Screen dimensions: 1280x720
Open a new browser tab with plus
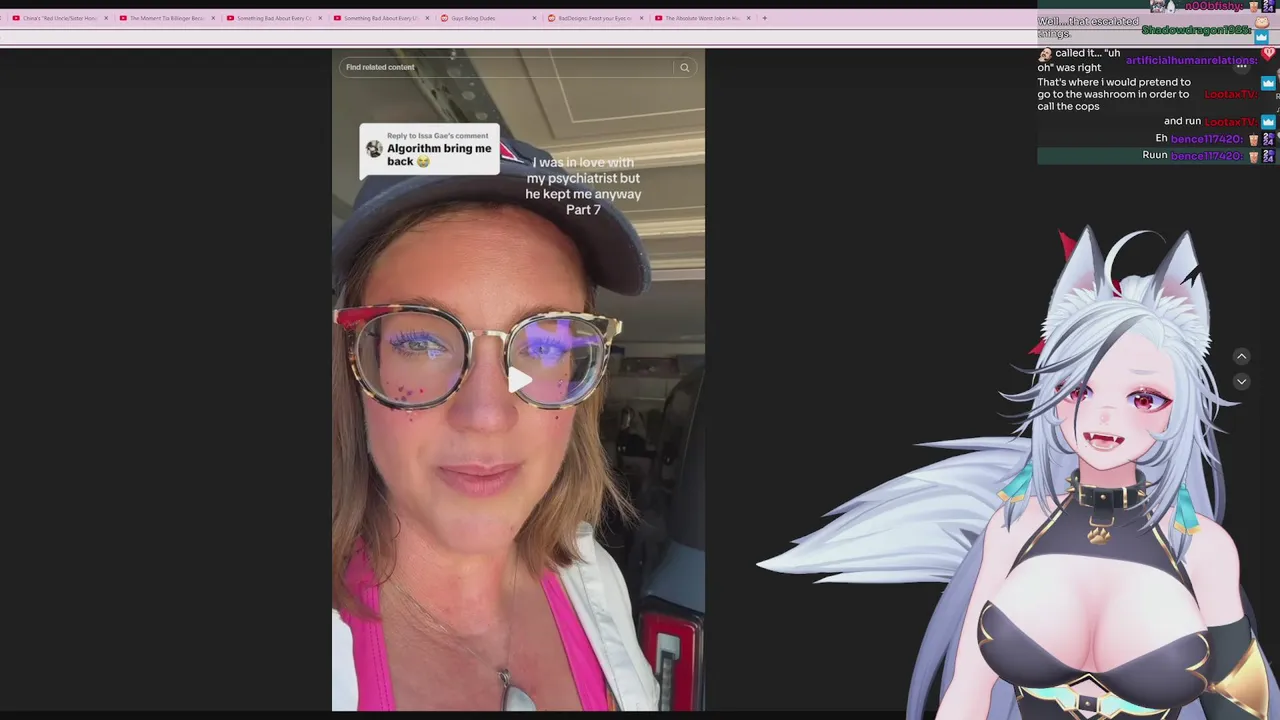(x=765, y=18)
